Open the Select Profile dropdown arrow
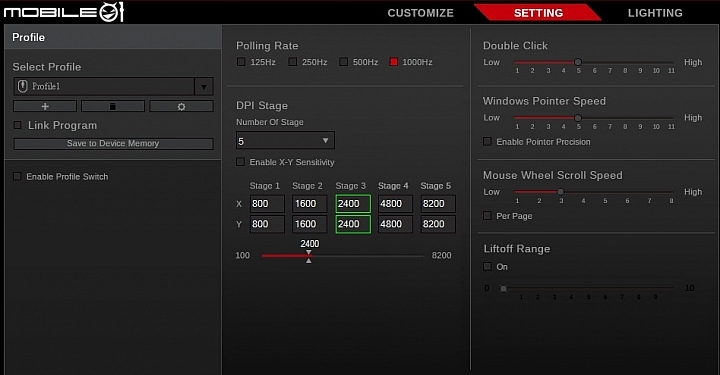The width and height of the screenshot is (720, 375). coord(204,86)
